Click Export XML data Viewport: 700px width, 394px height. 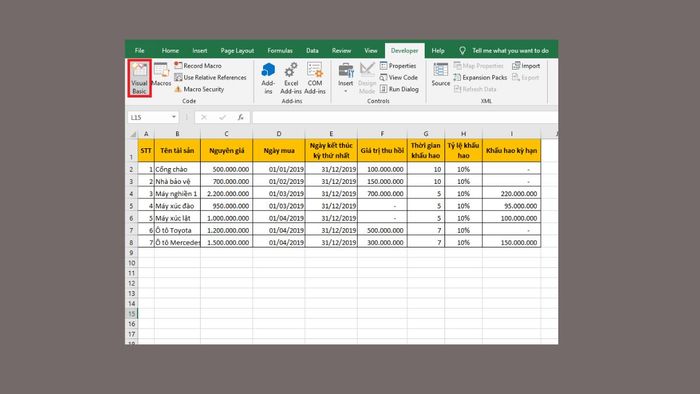(525, 77)
